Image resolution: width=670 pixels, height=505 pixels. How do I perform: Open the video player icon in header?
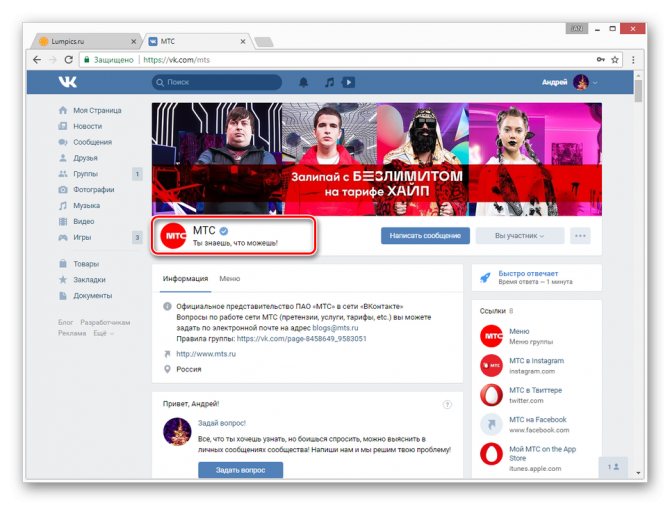[349, 82]
